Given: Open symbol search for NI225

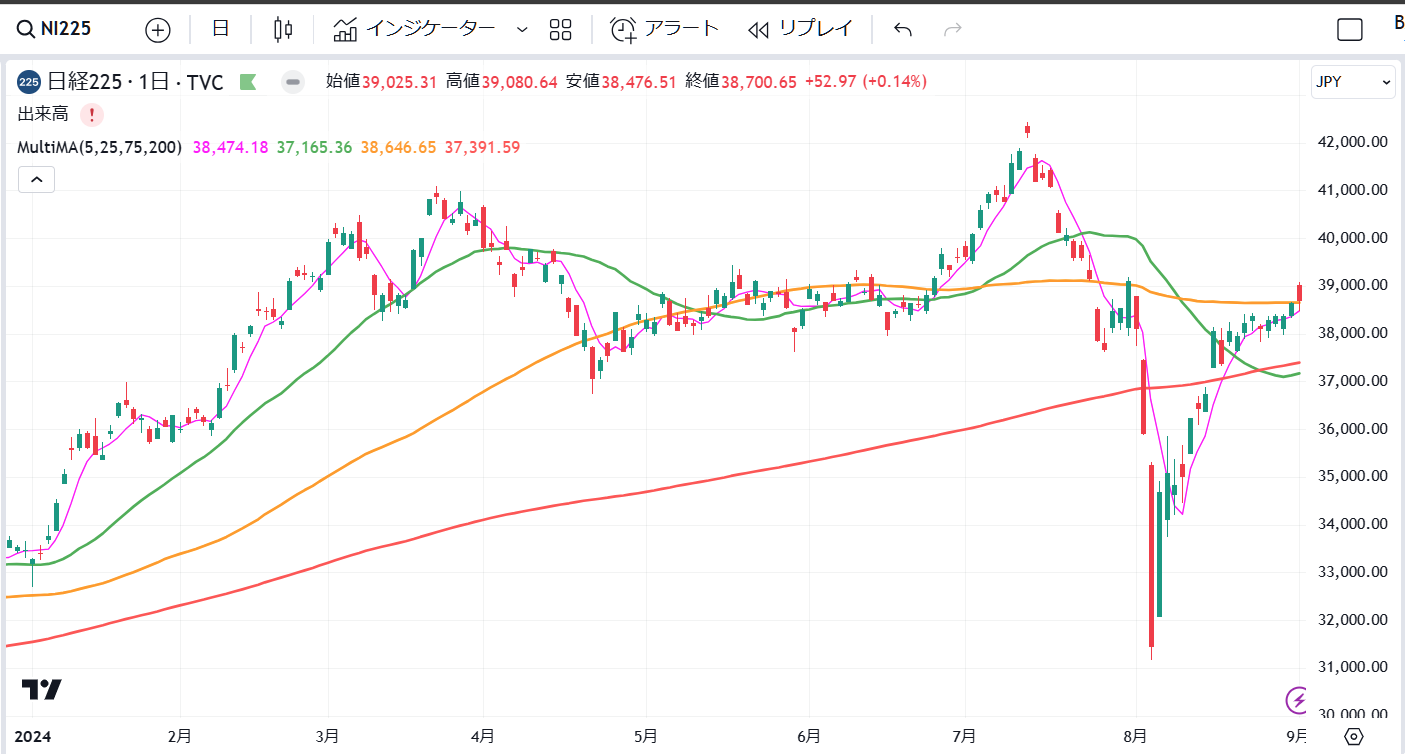Looking at the screenshot, I should tap(54, 29).
